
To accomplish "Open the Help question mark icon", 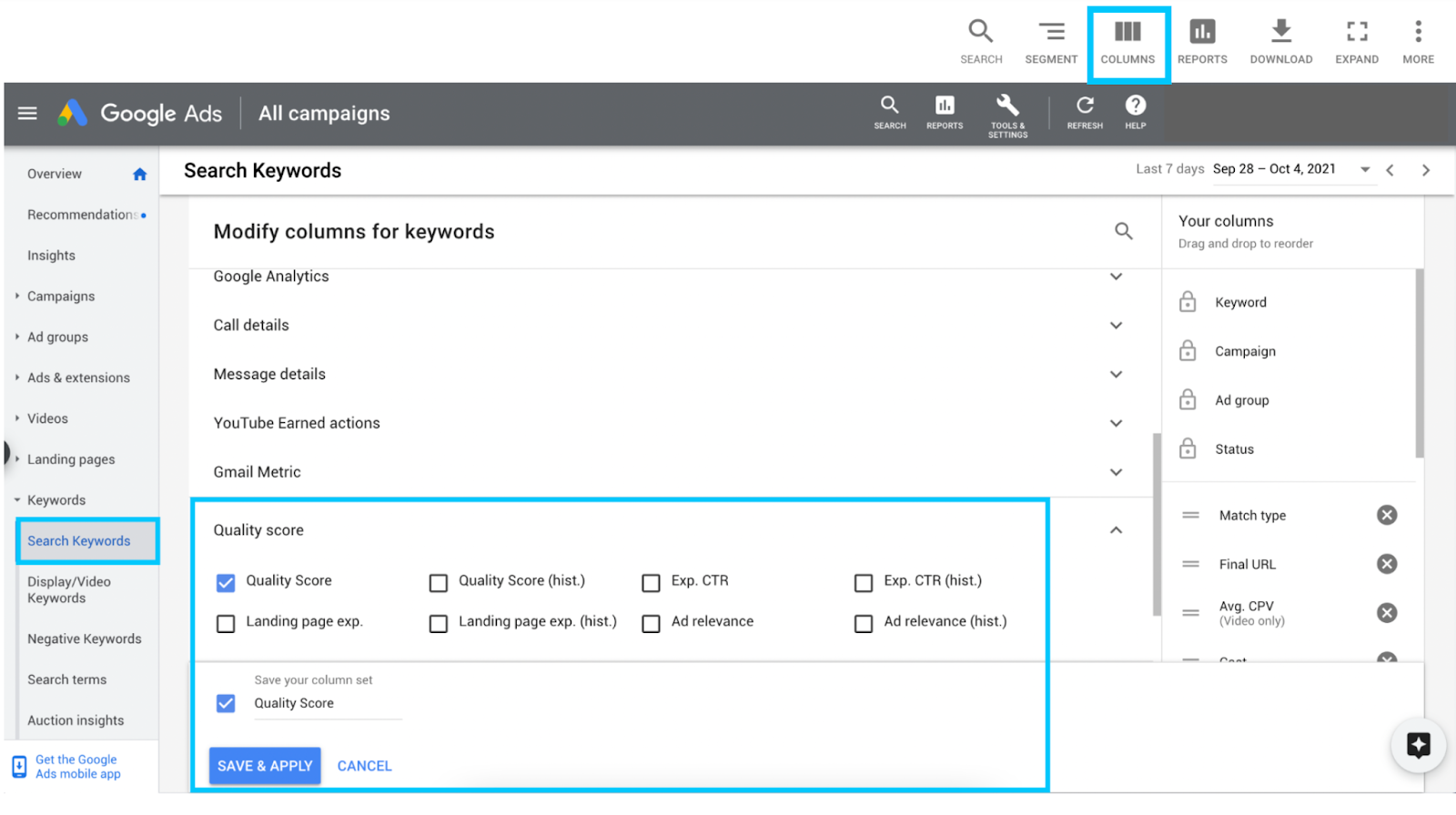I will [x=1135, y=106].
